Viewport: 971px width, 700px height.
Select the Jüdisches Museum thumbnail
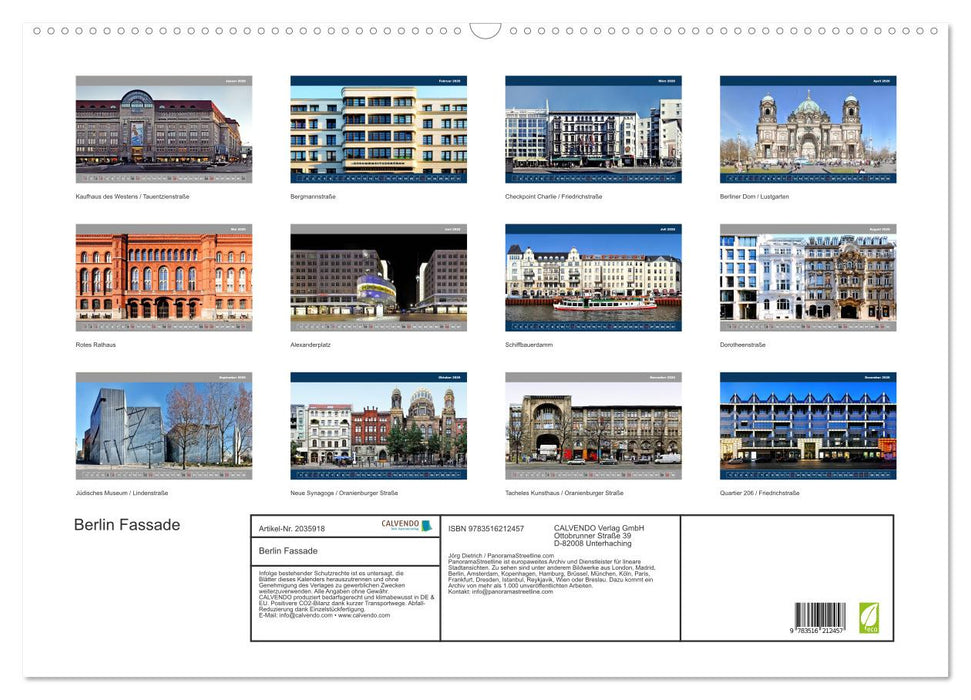point(163,426)
